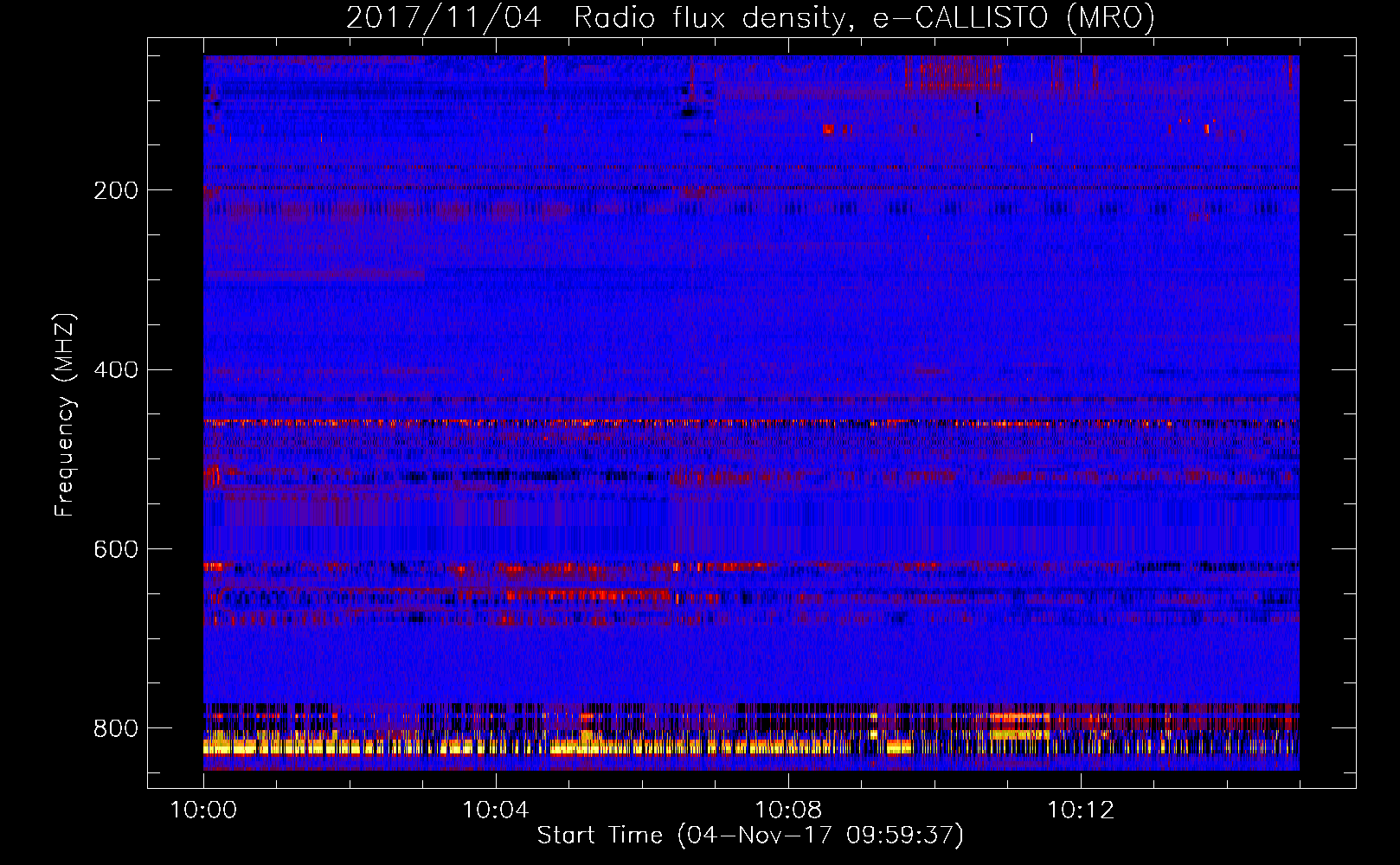Click the 600 frequency tick label
Screen dimensions: 1400x865
(x=116, y=549)
